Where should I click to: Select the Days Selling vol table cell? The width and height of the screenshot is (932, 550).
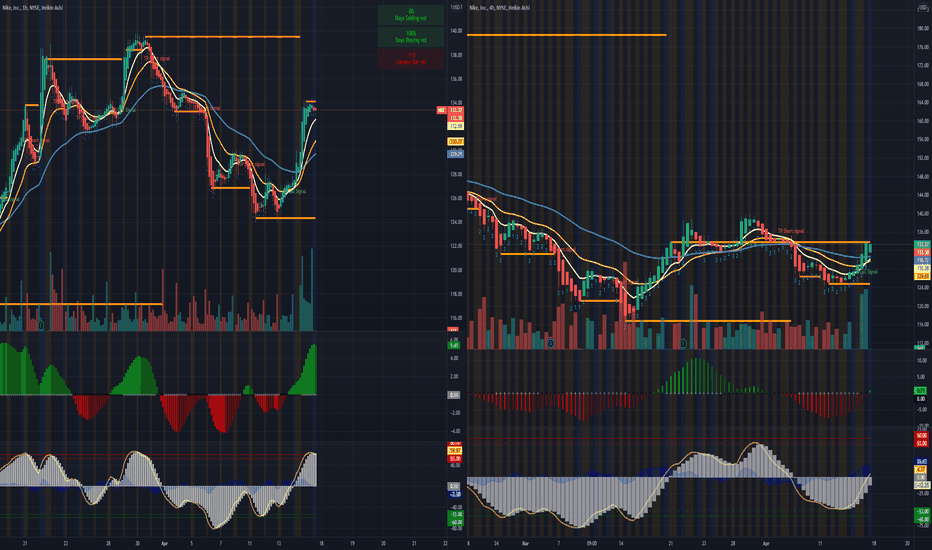pyautogui.click(x=411, y=15)
